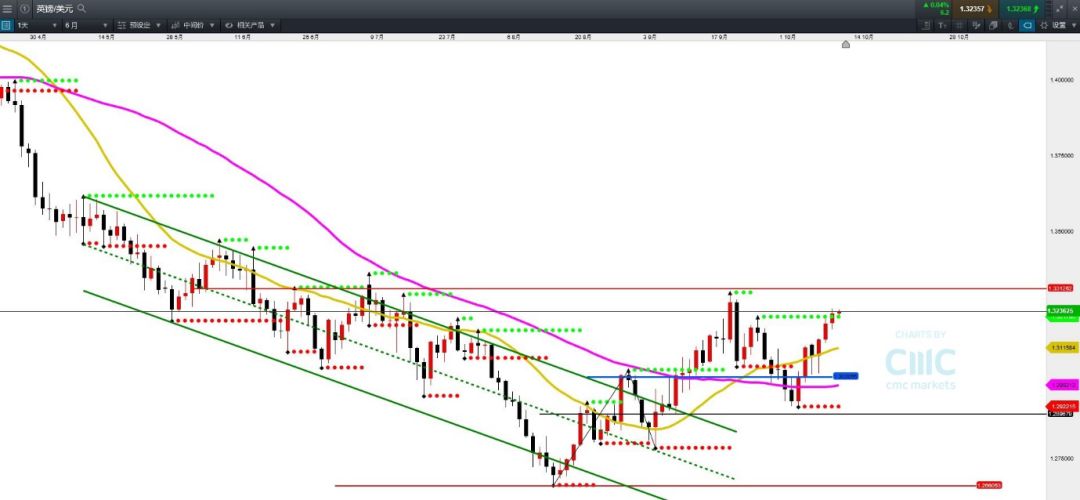Open chart settings via gear icon
Image resolution: width=1080 pixels, height=500 pixels.
pyautogui.click(x=1043, y=25)
